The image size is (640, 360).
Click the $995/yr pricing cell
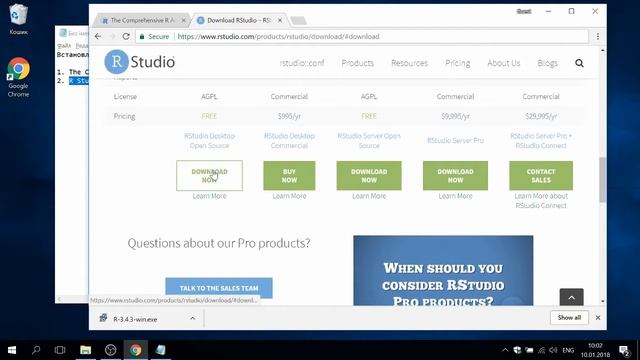289,116
